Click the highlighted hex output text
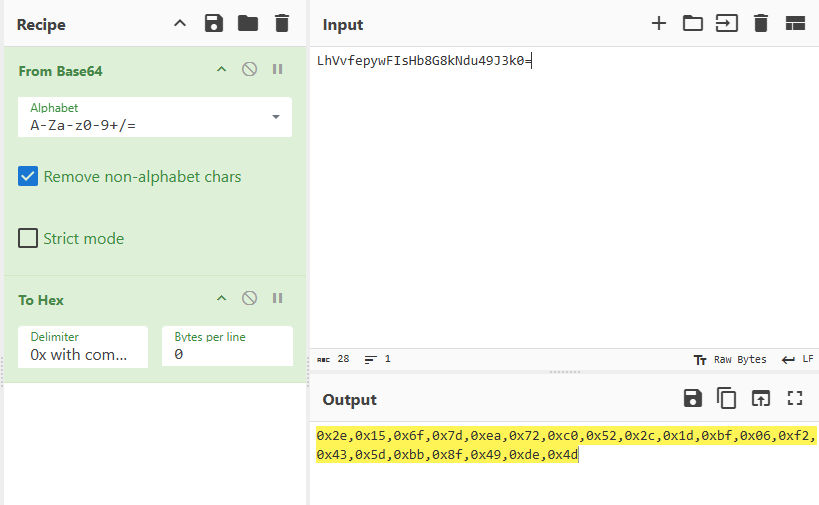 point(565,445)
